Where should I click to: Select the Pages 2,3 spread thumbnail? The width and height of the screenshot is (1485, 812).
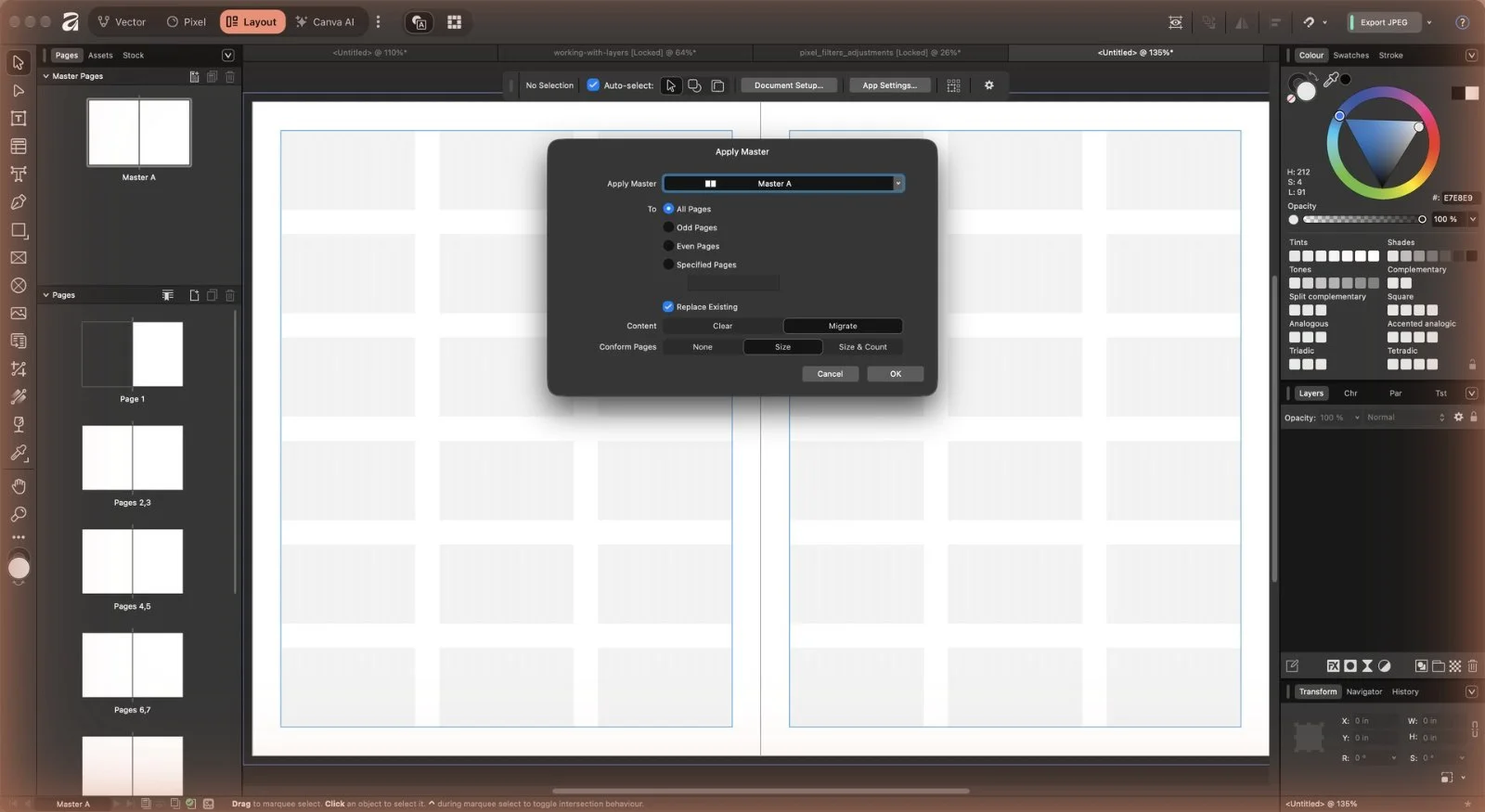click(133, 458)
